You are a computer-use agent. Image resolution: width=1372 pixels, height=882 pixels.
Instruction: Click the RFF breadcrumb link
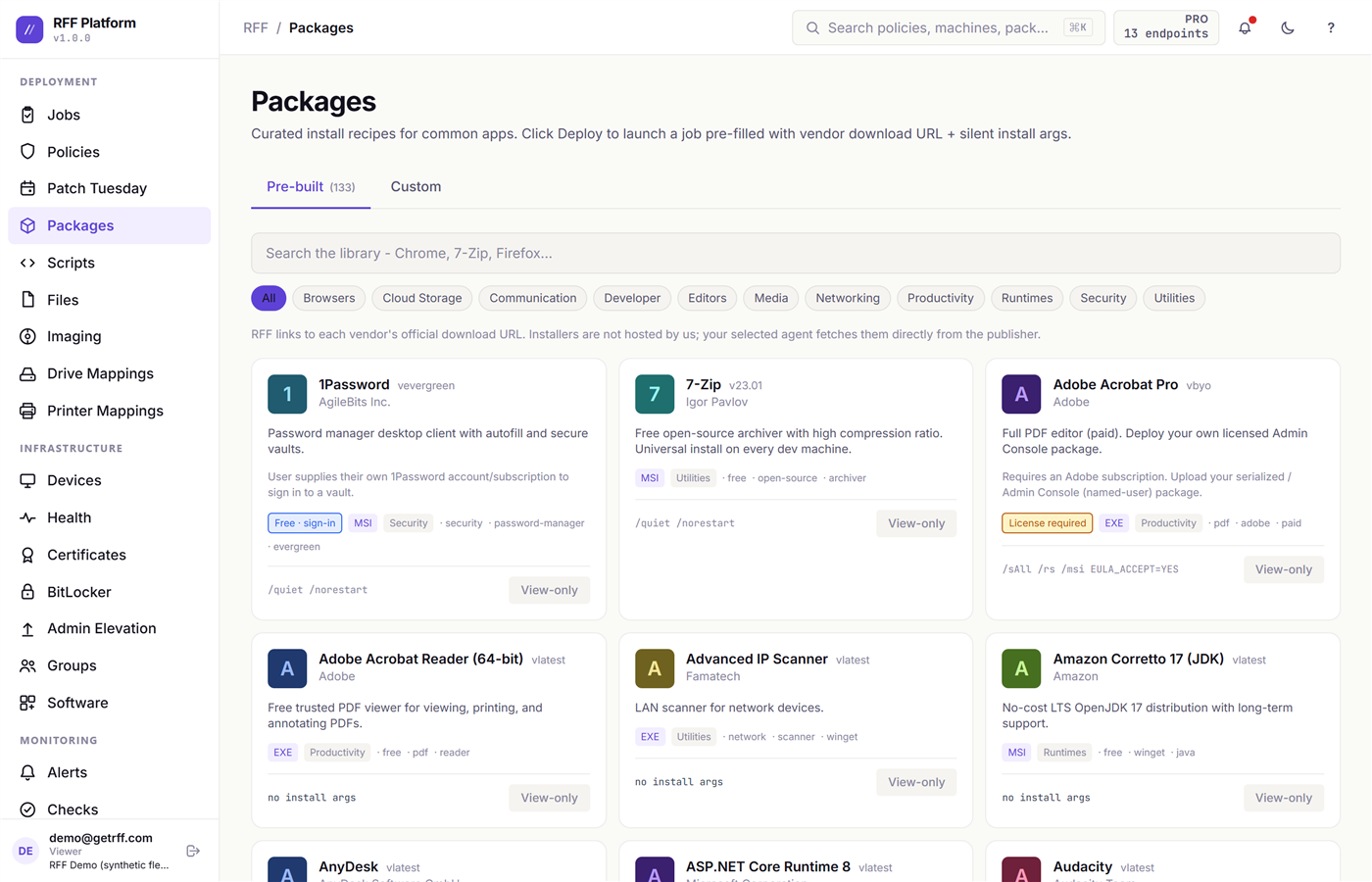256,27
